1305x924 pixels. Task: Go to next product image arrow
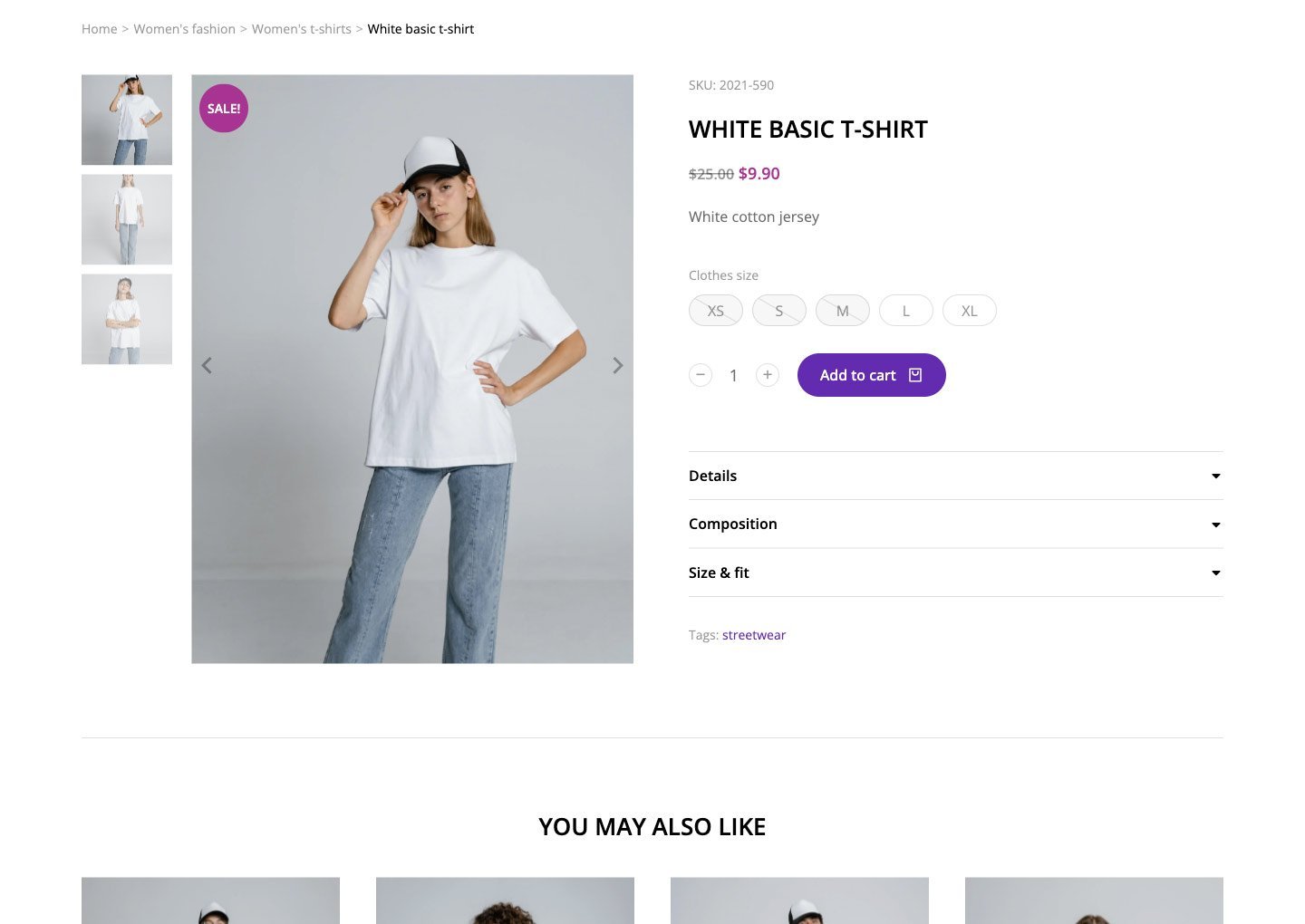tap(617, 366)
